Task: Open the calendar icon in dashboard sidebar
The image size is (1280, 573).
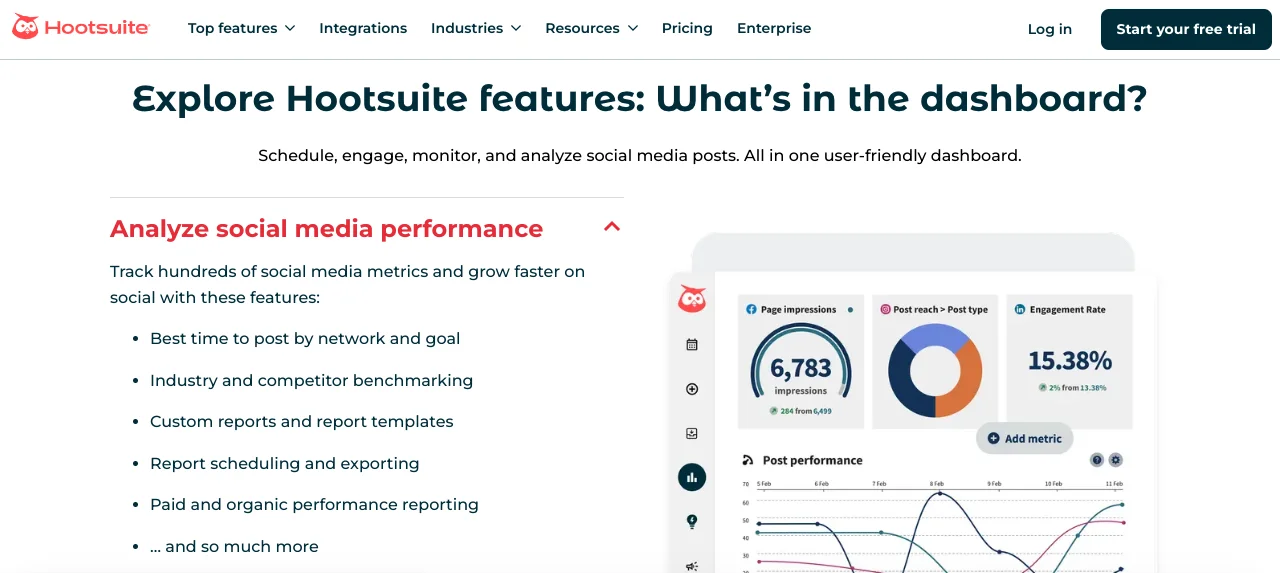Action: point(692,345)
